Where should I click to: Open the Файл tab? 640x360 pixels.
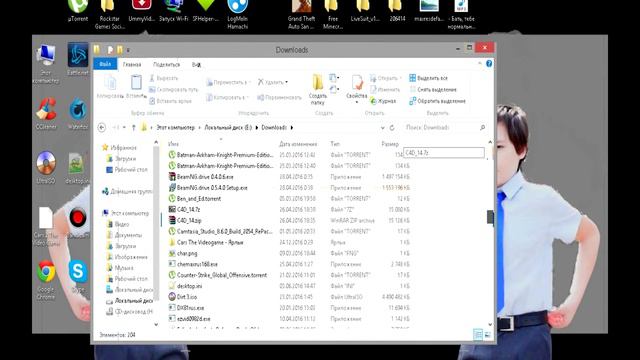105,64
